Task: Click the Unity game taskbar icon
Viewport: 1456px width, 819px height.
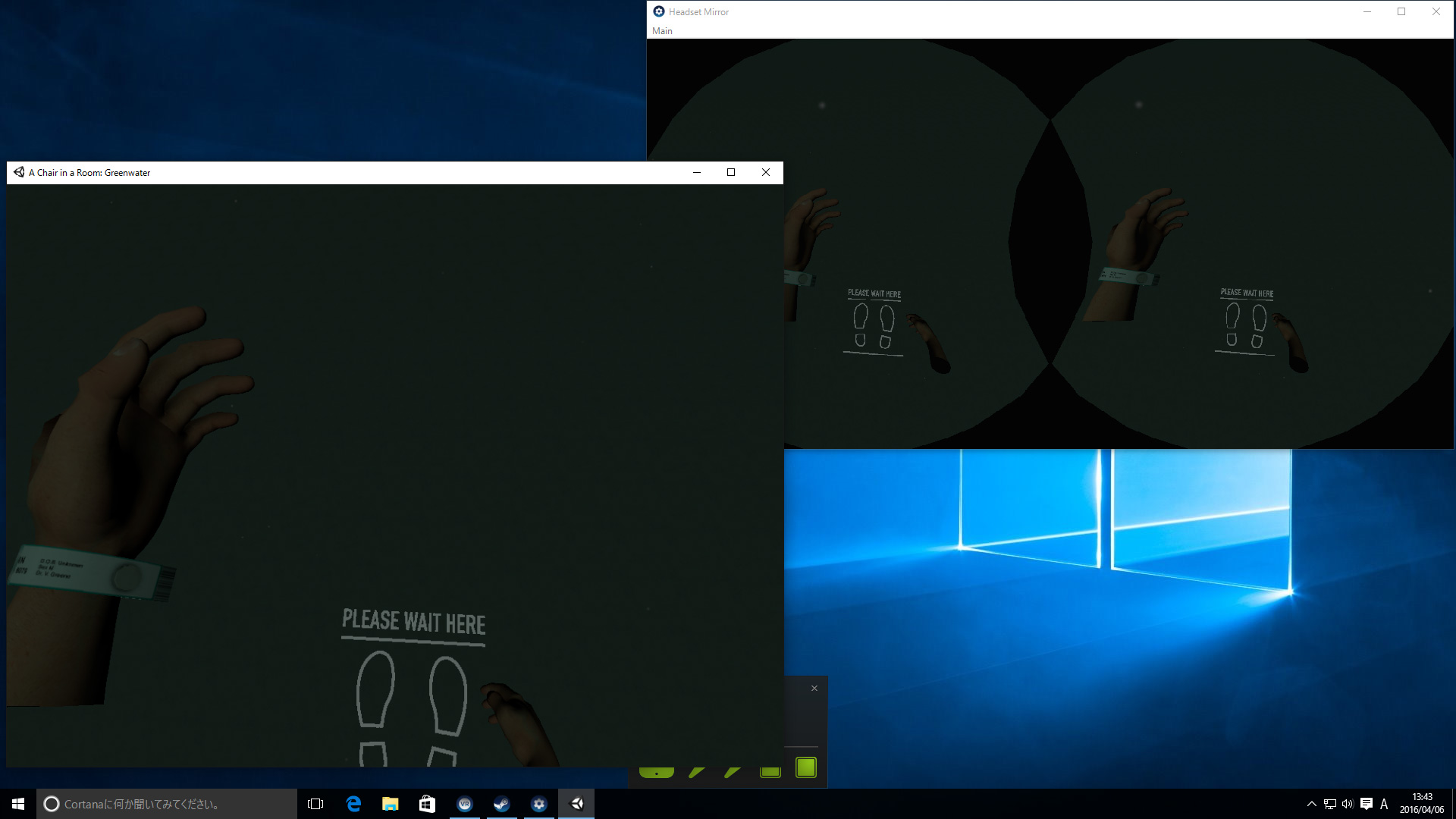Action: (x=576, y=804)
